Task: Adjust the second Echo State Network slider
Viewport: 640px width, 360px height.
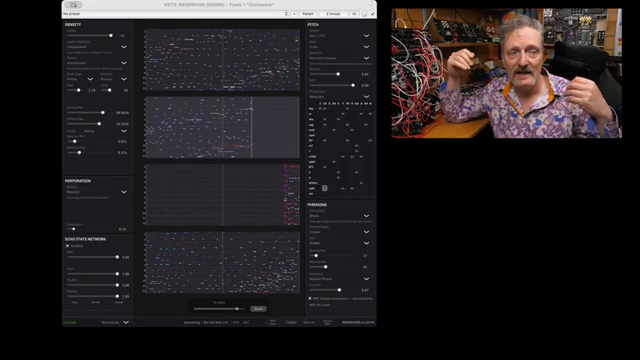Action: pyautogui.click(x=93, y=274)
